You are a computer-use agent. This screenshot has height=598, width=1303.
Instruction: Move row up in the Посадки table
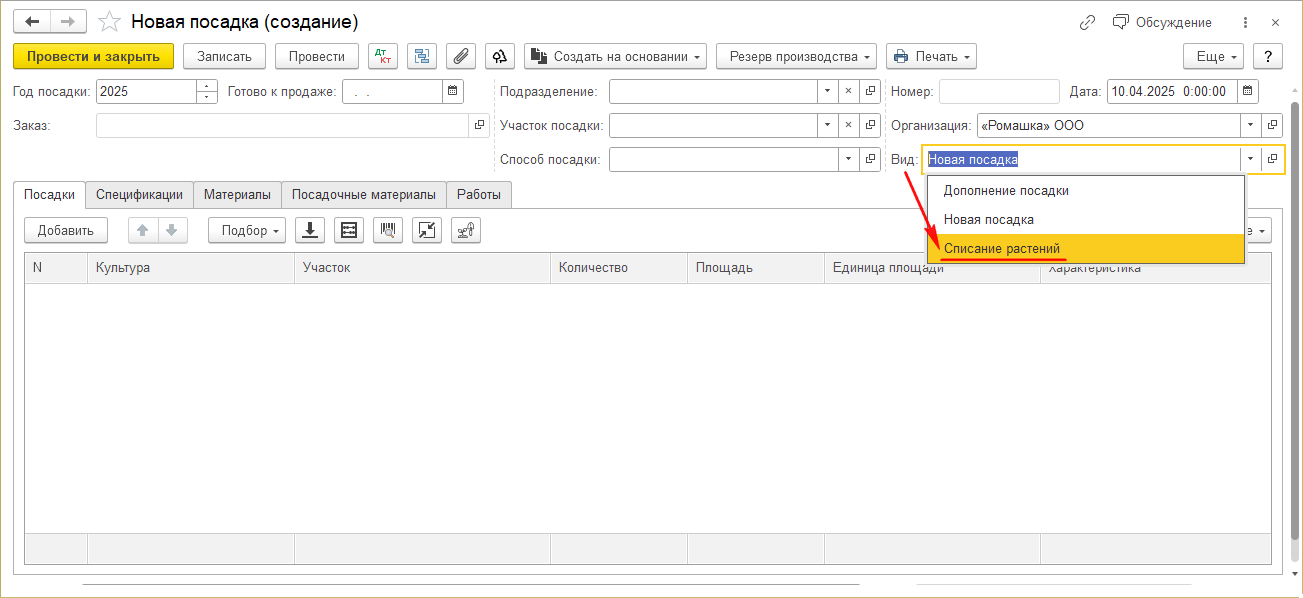(x=143, y=230)
